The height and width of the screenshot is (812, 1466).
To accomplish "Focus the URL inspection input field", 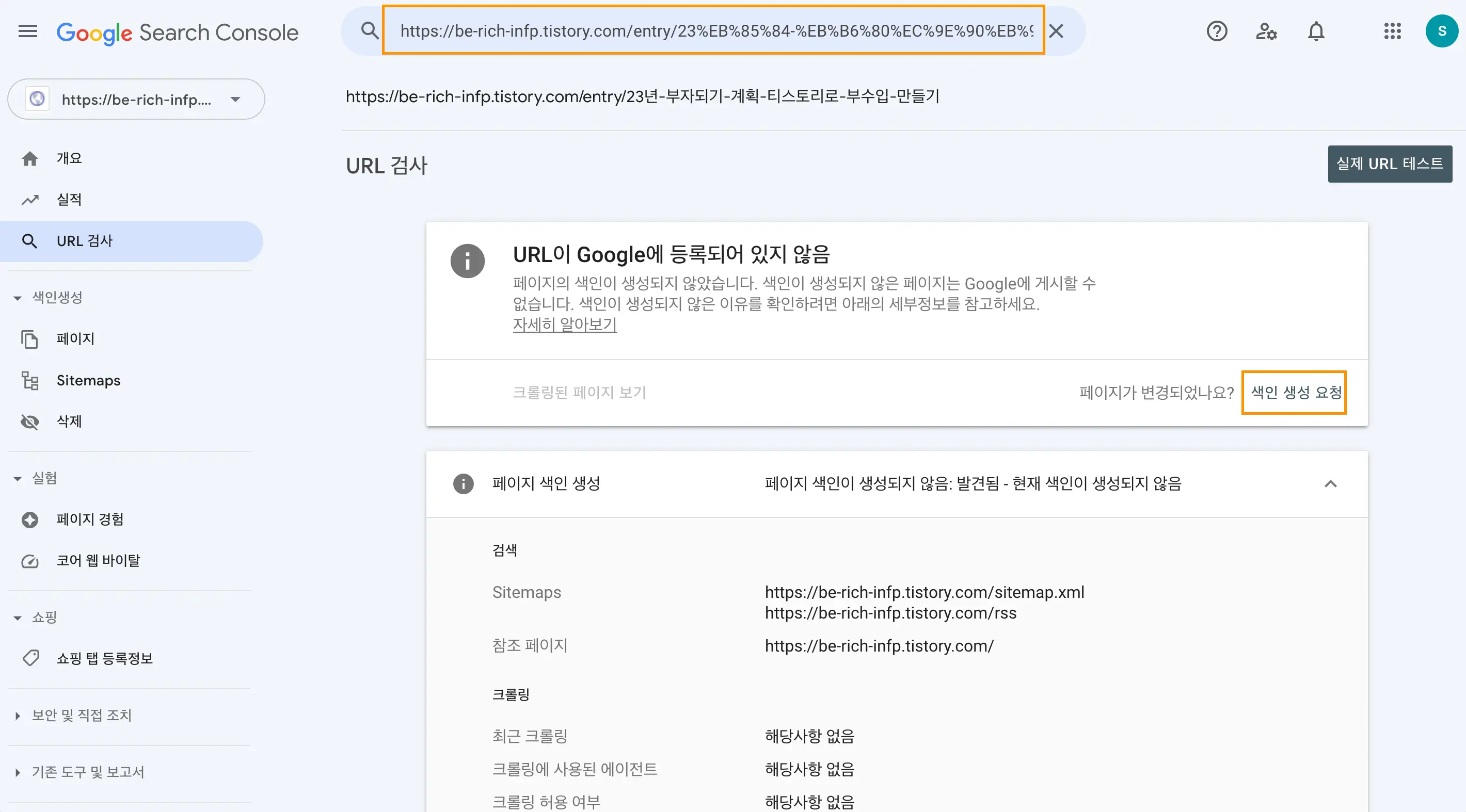I will pyautogui.click(x=716, y=31).
